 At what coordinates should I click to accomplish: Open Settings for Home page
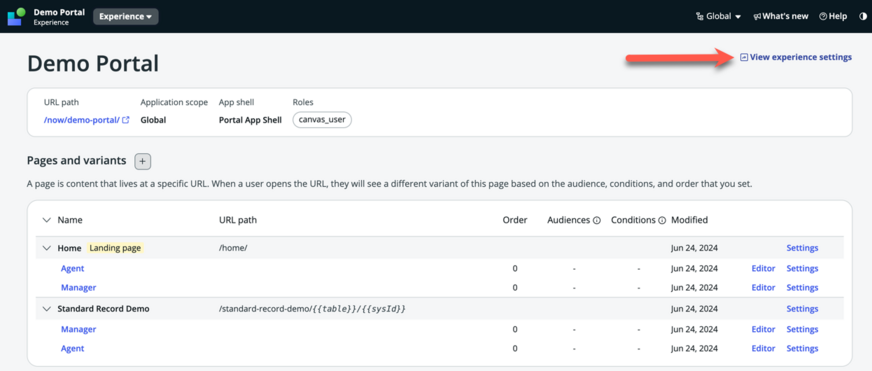[802, 248]
